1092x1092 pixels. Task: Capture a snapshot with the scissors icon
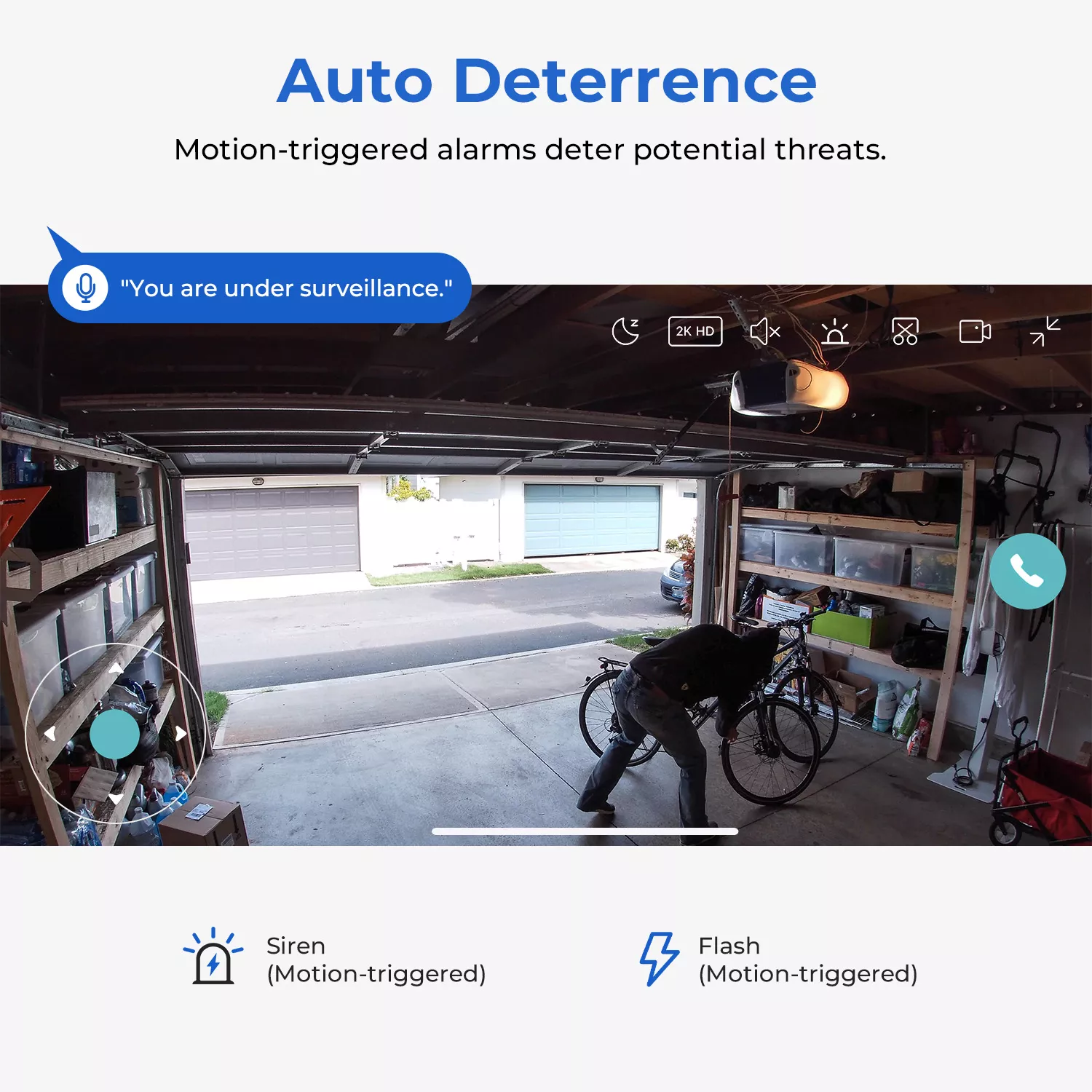pyautogui.click(x=905, y=332)
